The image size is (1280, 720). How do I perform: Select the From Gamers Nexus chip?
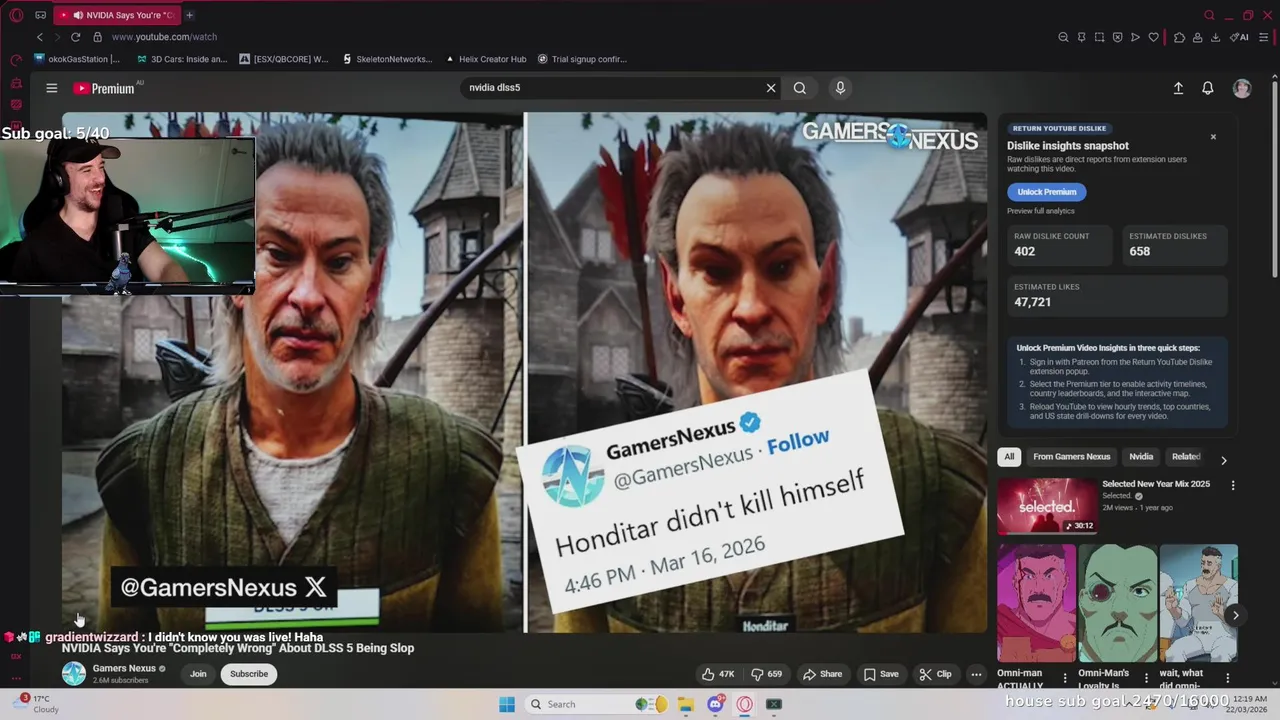click(x=1071, y=457)
